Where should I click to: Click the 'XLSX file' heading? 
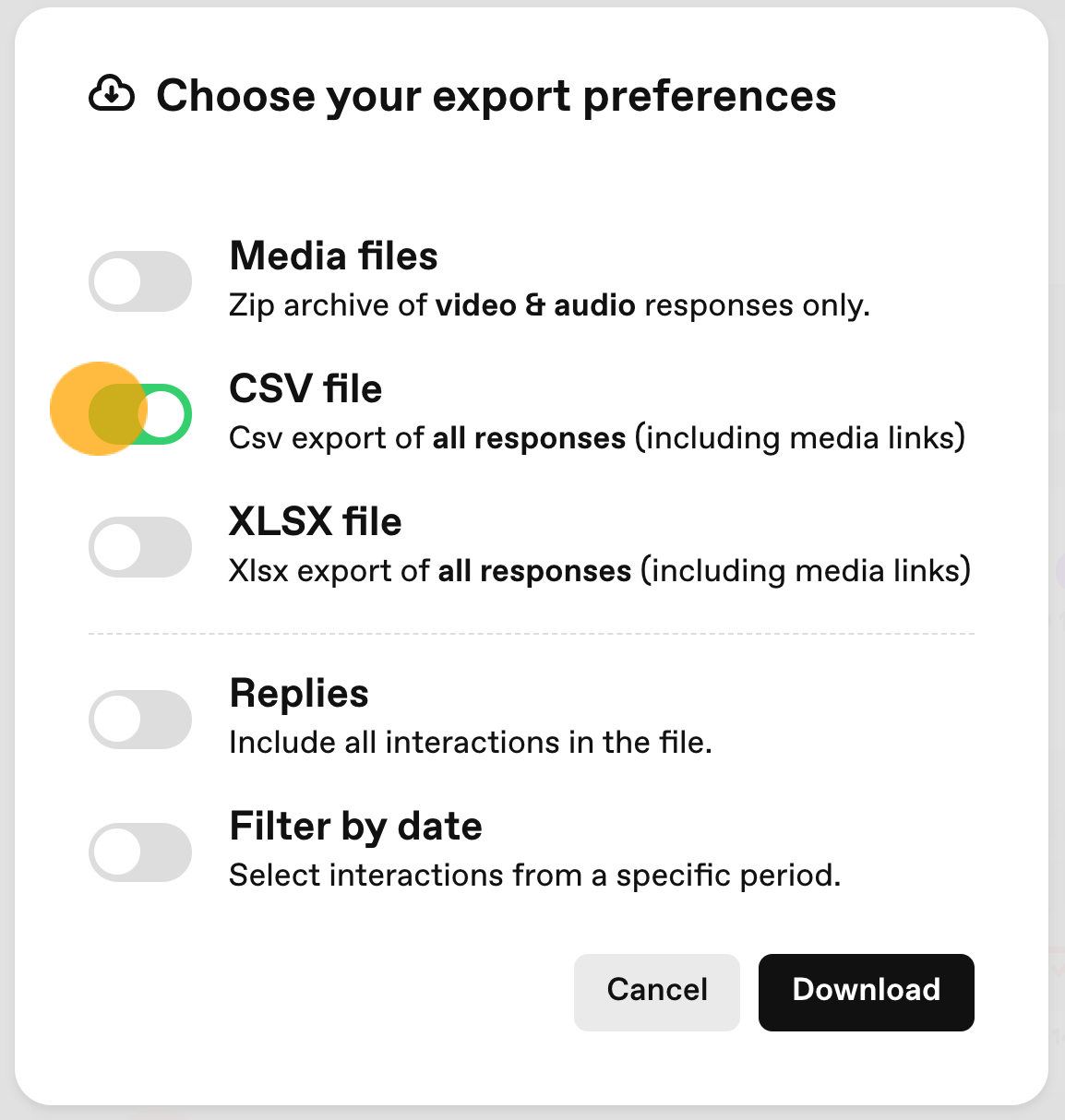point(316,521)
